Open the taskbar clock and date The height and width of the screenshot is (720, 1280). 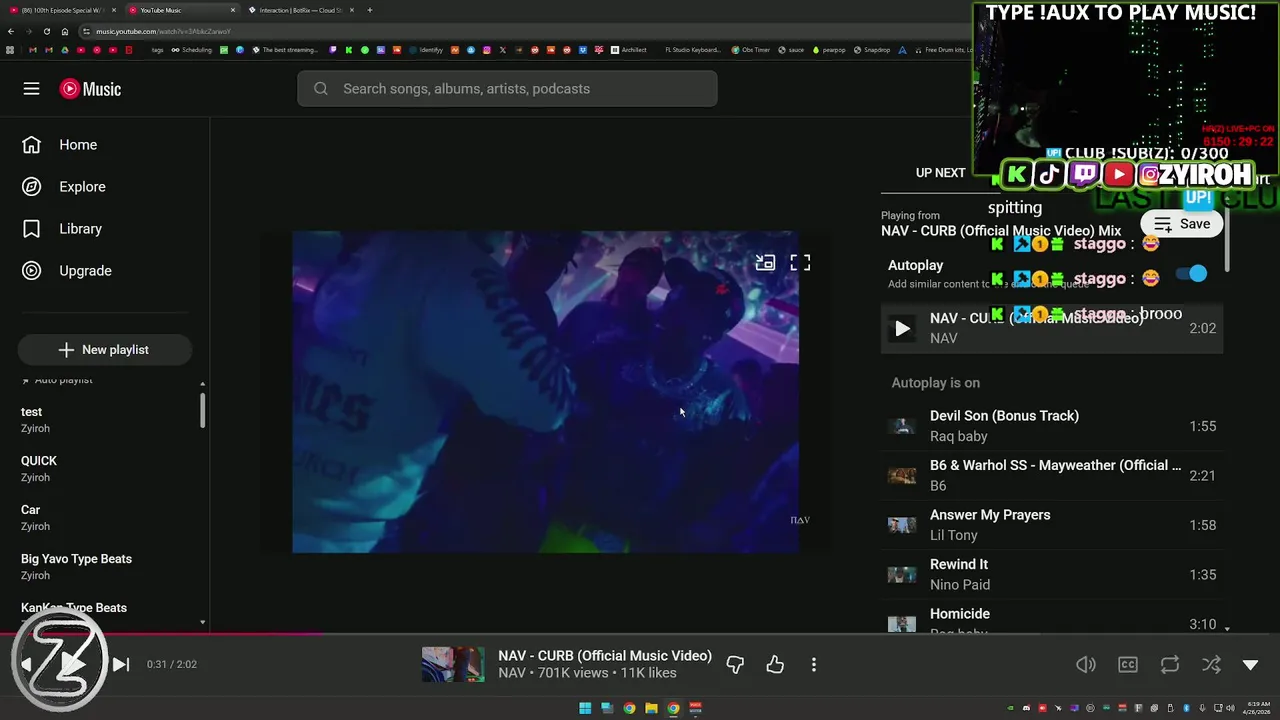click(1255, 708)
